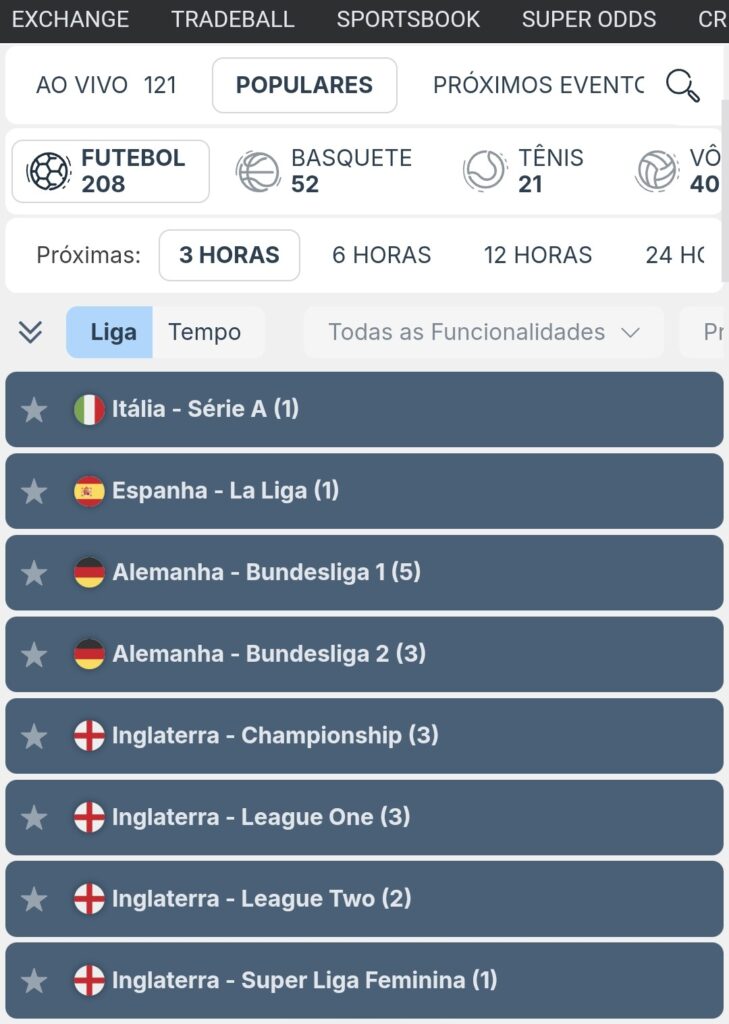Show the Ao Vivo live events
729x1024 pixels.
click(106, 86)
